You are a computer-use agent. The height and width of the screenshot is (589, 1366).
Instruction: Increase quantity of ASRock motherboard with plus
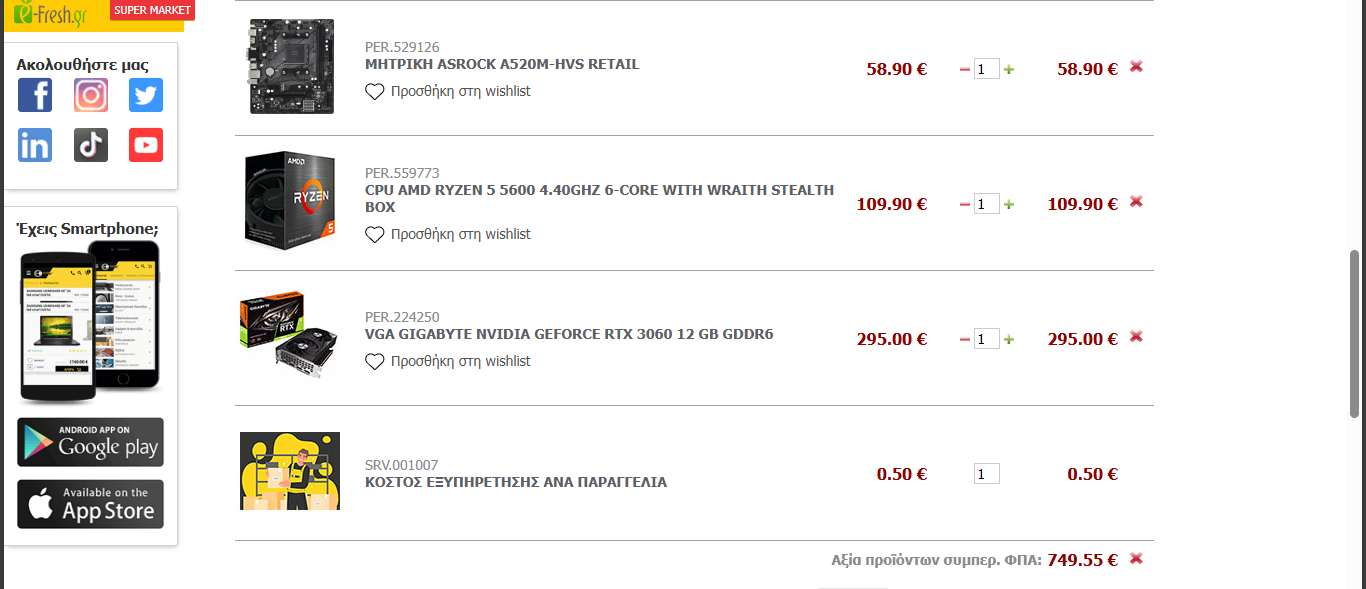coord(1009,69)
